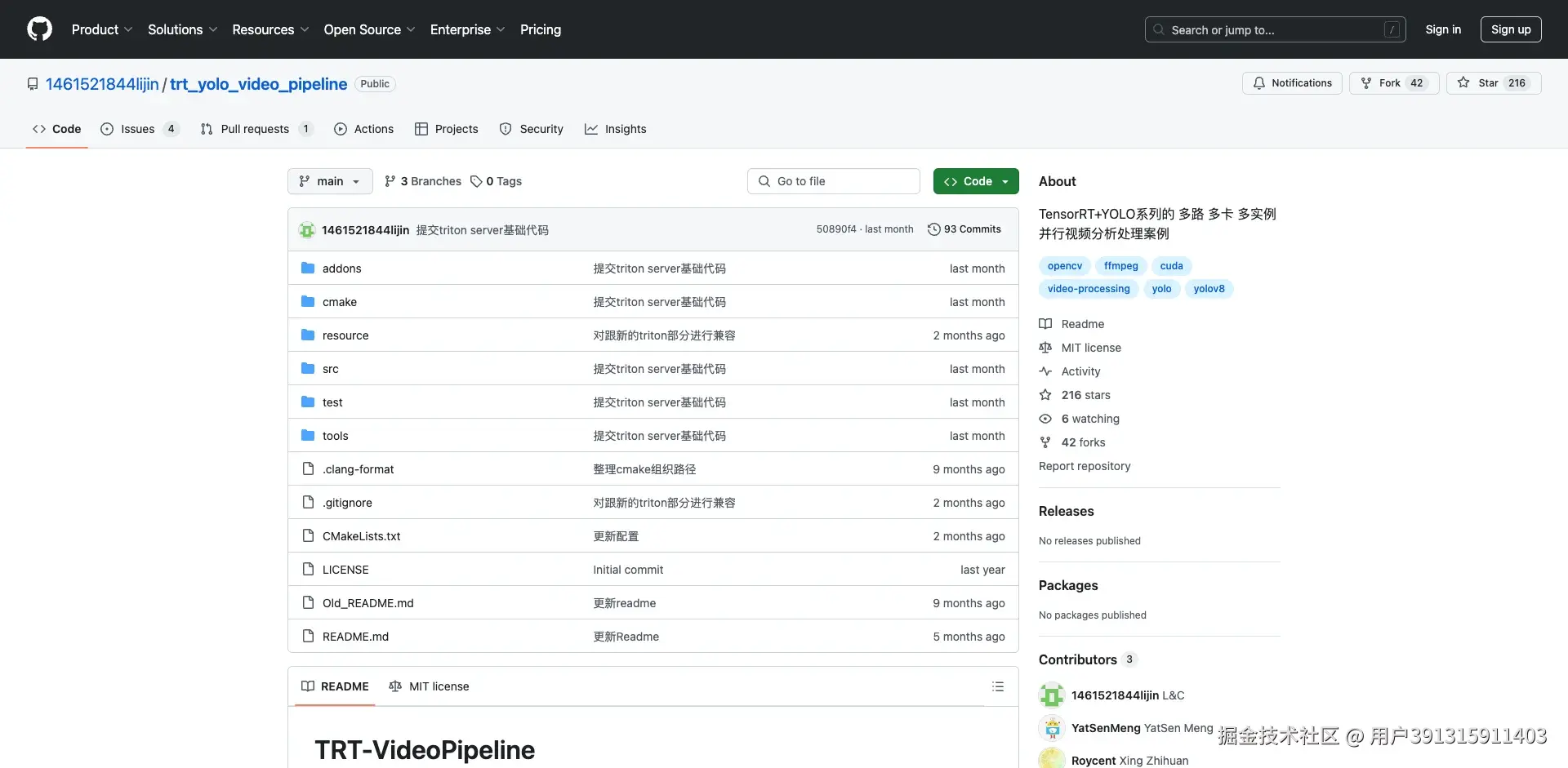Open the 93 Commits link
Image resolution: width=1568 pixels, height=768 pixels.
(x=964, y=229)
